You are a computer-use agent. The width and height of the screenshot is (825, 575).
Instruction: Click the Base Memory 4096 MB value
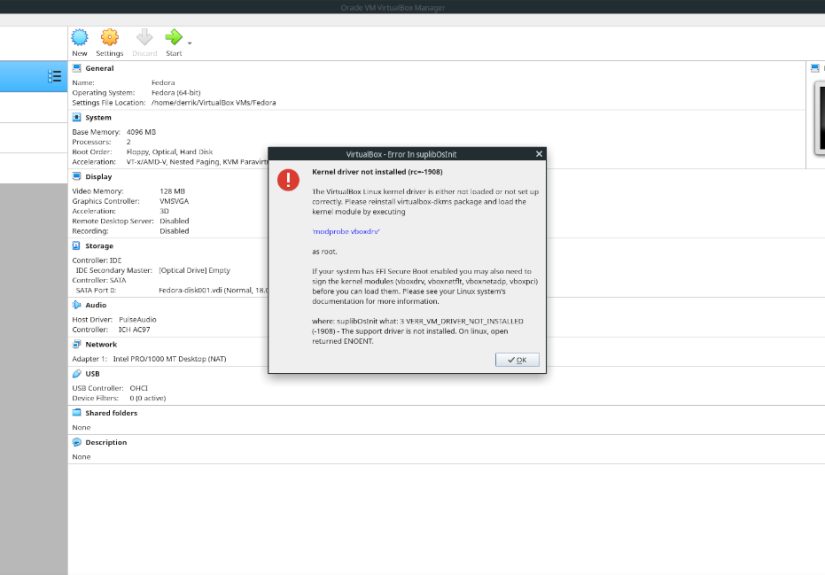[x=141, y=132]
